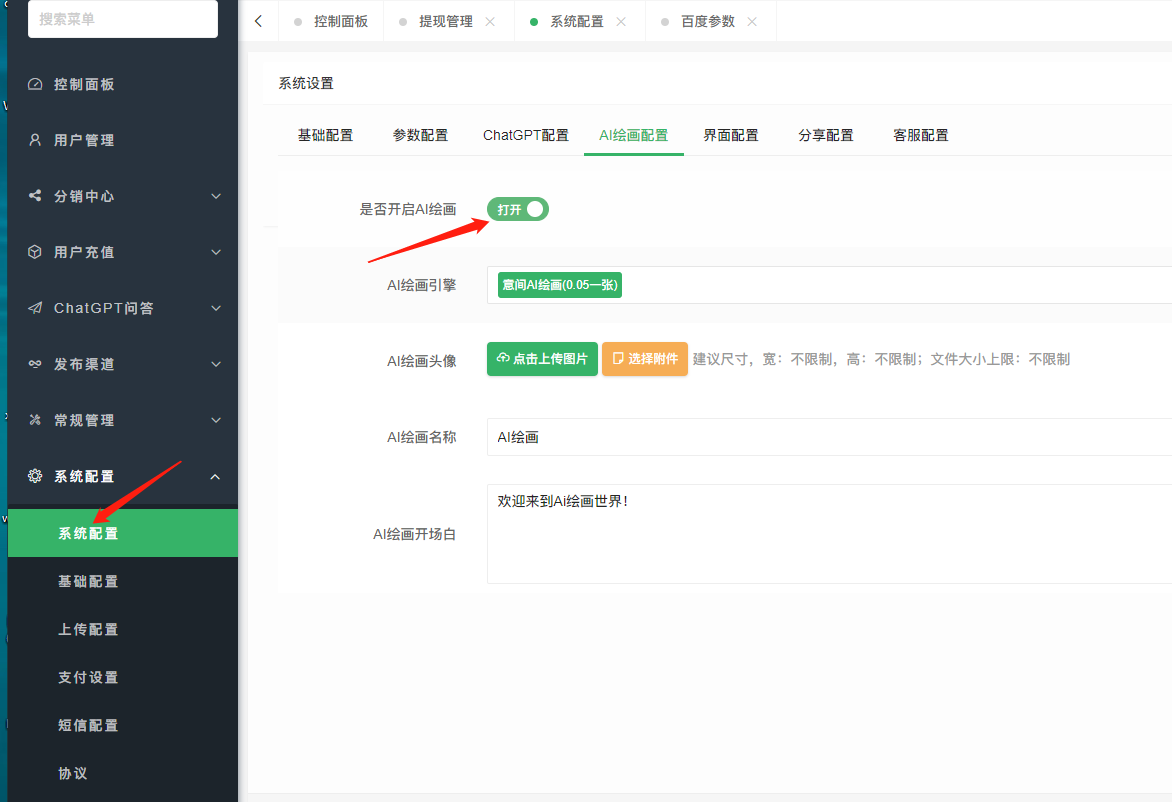Screen dimensions: 1172x802
Task: Click the 搜索菜单 search field
Action: pos(123,19)
